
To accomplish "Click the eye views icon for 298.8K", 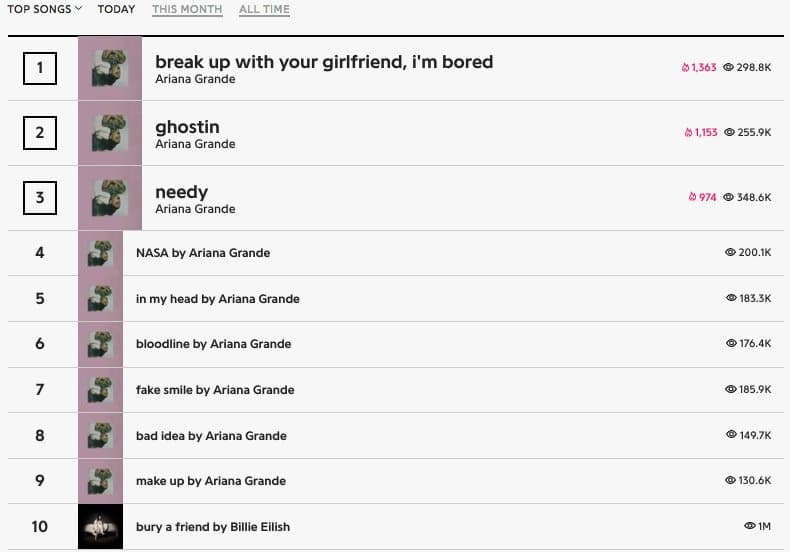I will pos(728,67).
